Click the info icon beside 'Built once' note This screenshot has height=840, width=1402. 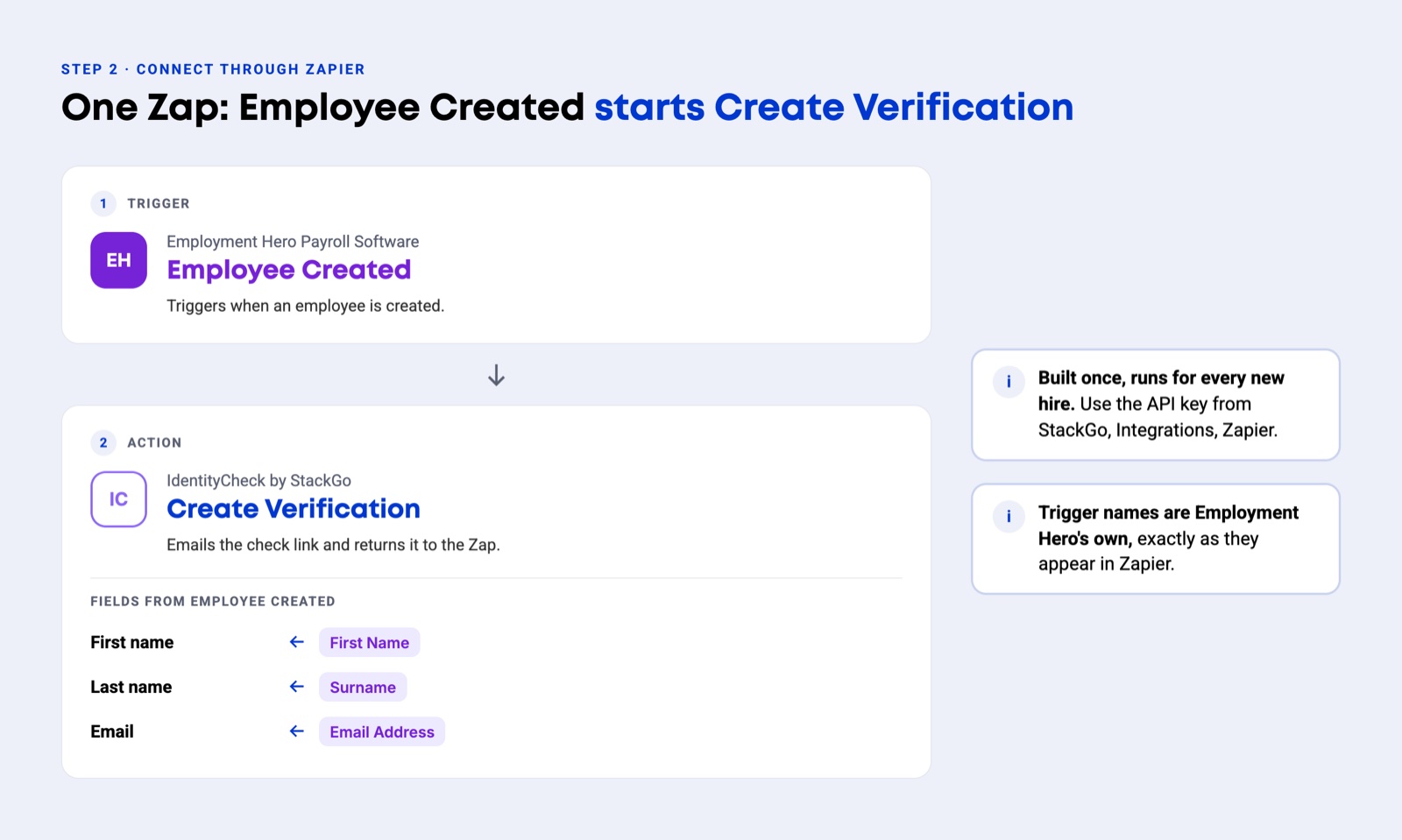tap(1009, 381)
